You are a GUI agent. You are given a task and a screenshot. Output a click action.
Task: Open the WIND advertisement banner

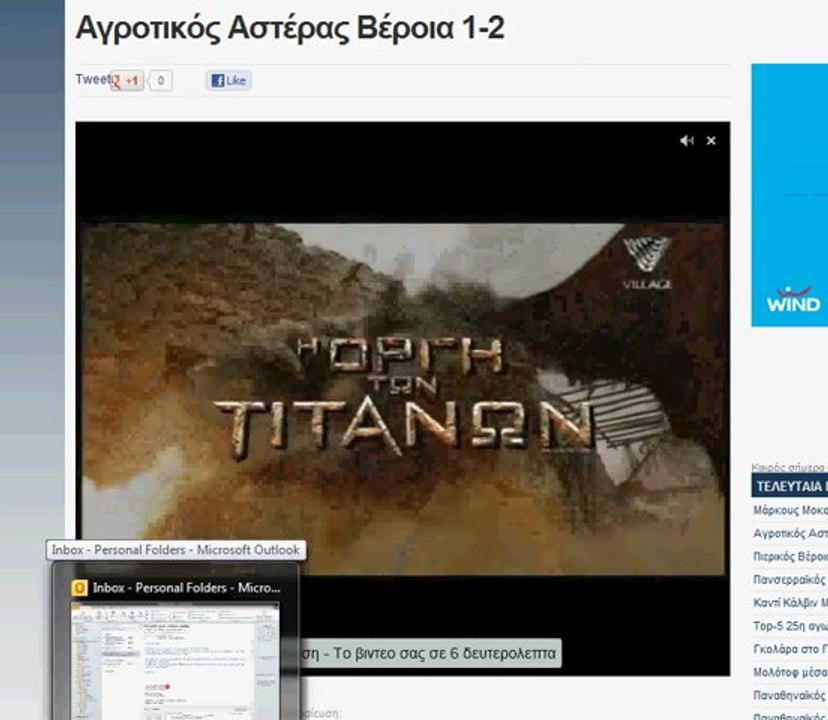coord(789,195)
